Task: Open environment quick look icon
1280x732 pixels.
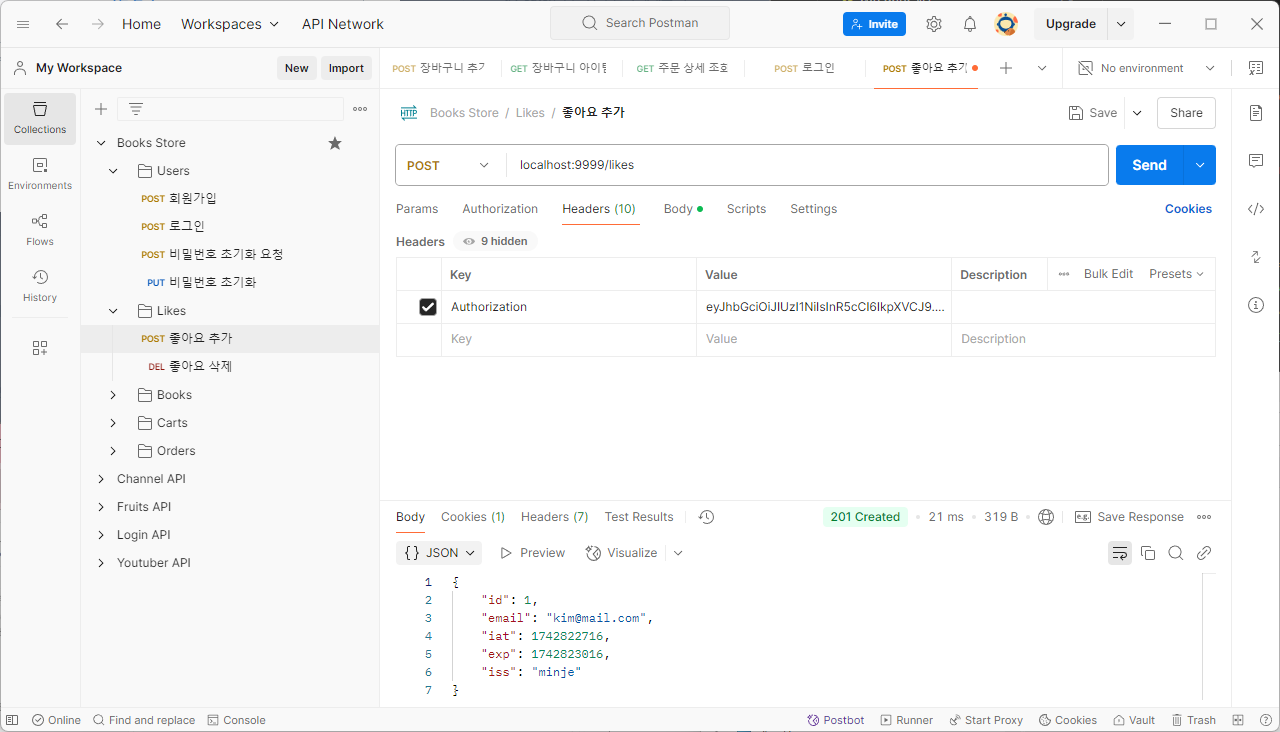Action: [x=1256, y=68]
